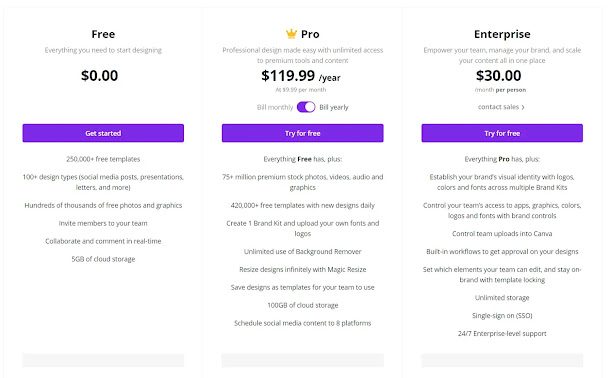Click 'Unlimited use of Background Remover' feature

tap(303, 252)
